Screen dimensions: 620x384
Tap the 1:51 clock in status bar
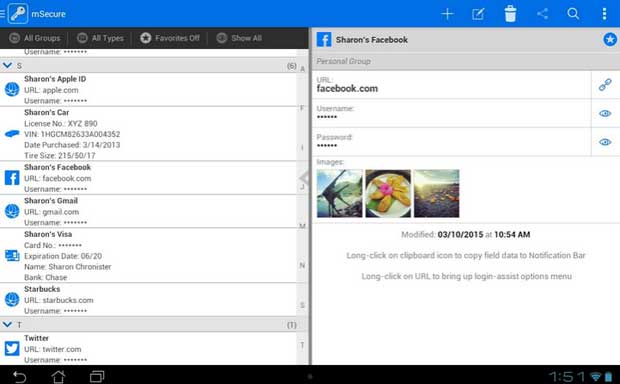click(567, 376)
